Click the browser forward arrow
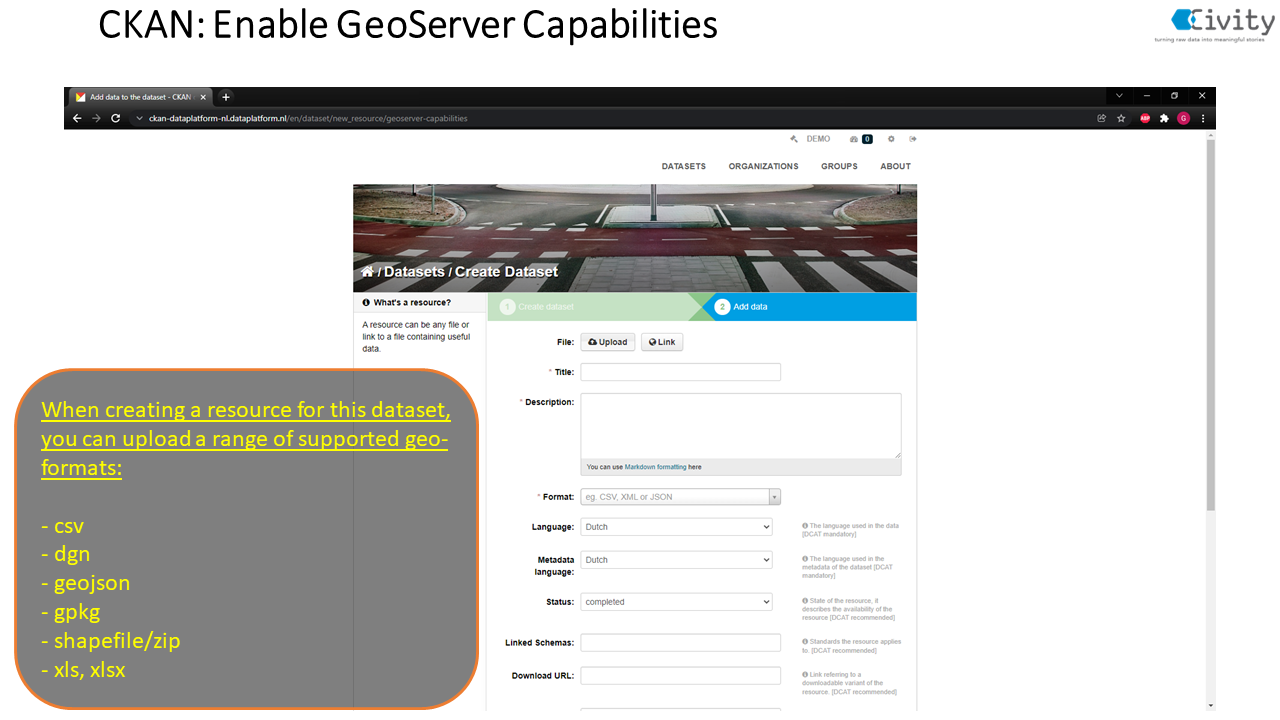 pyautogui.click(x=96, y=118)
